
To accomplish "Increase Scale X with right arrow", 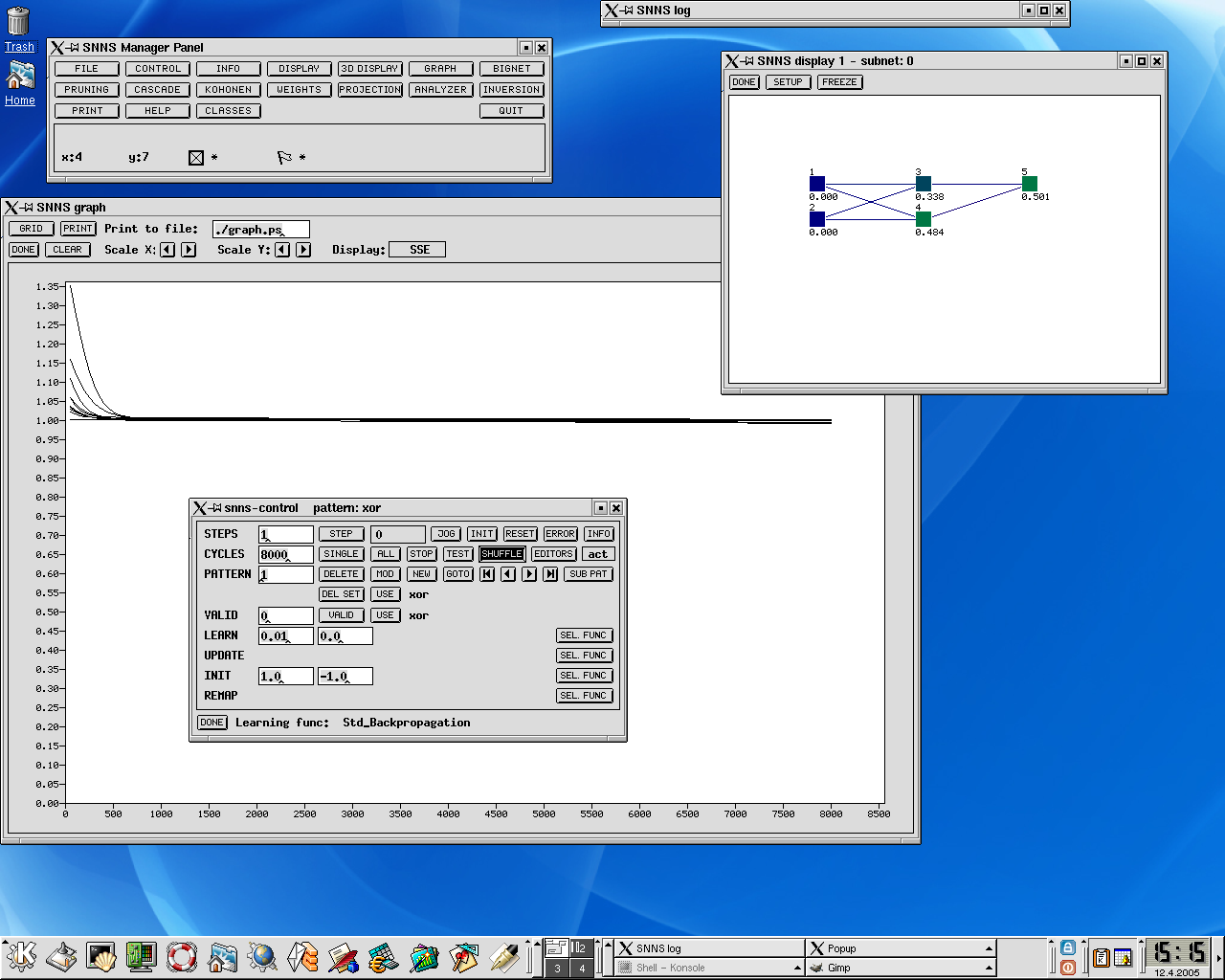I will [189, 250].
